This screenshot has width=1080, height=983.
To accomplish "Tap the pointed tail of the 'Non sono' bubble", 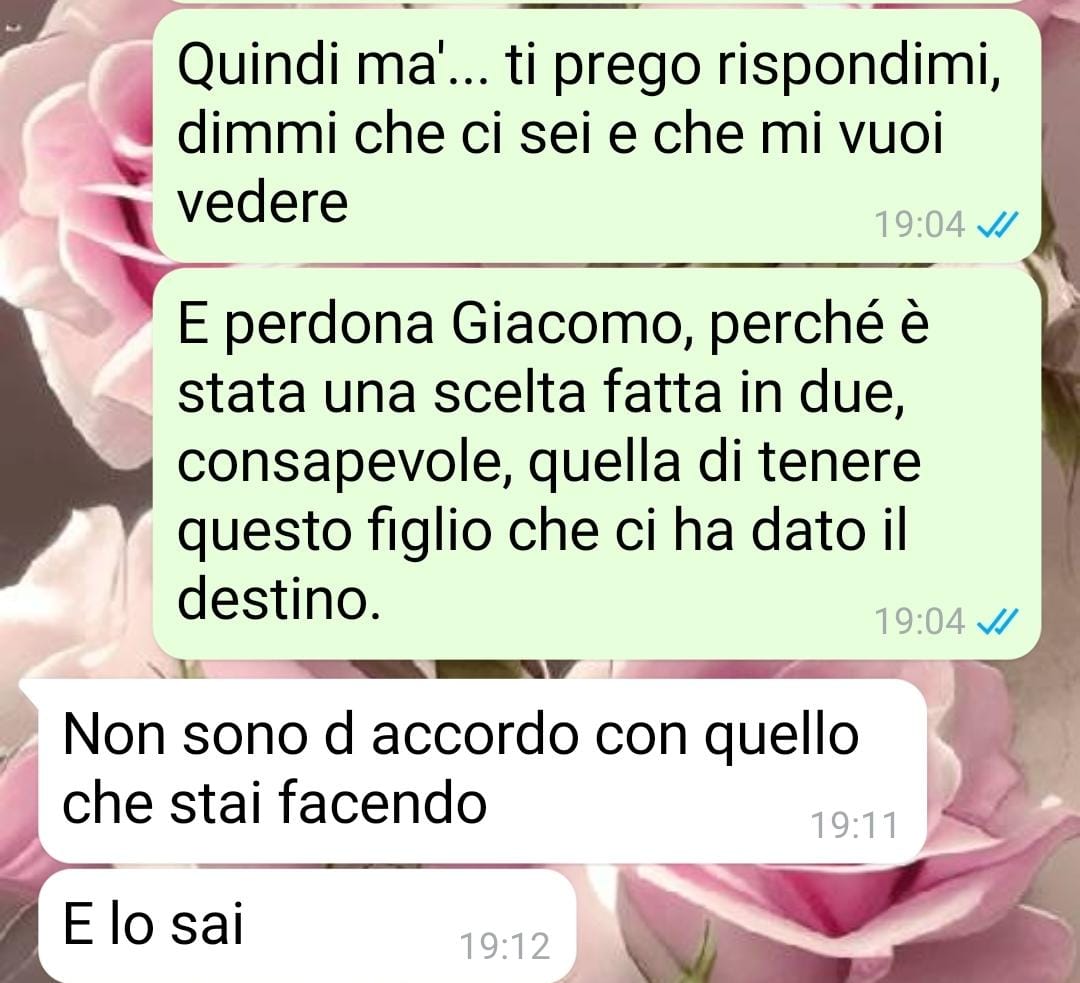I will pyautogui.click(x=31, y=689).
